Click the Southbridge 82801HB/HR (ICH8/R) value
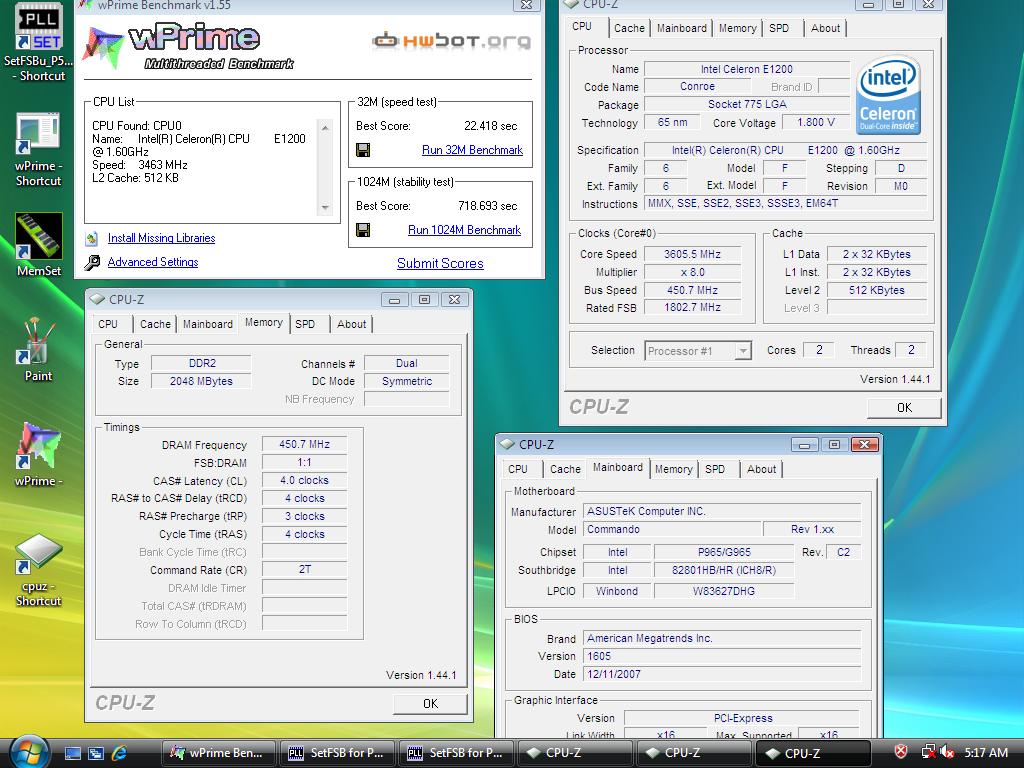This screenshot has width=1024, height=768. point(724,570)
